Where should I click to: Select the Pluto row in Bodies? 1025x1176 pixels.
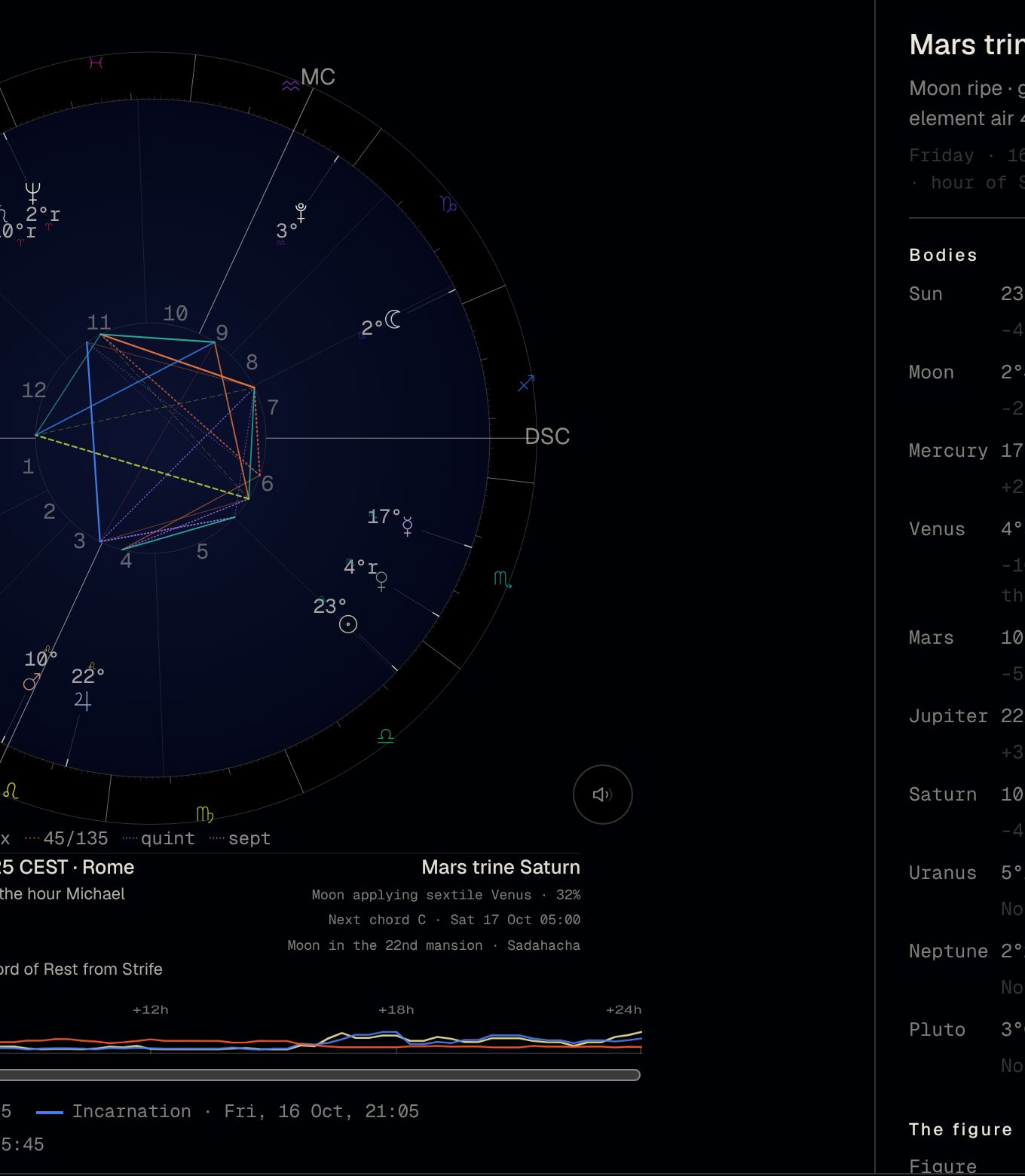point(967,1046)
